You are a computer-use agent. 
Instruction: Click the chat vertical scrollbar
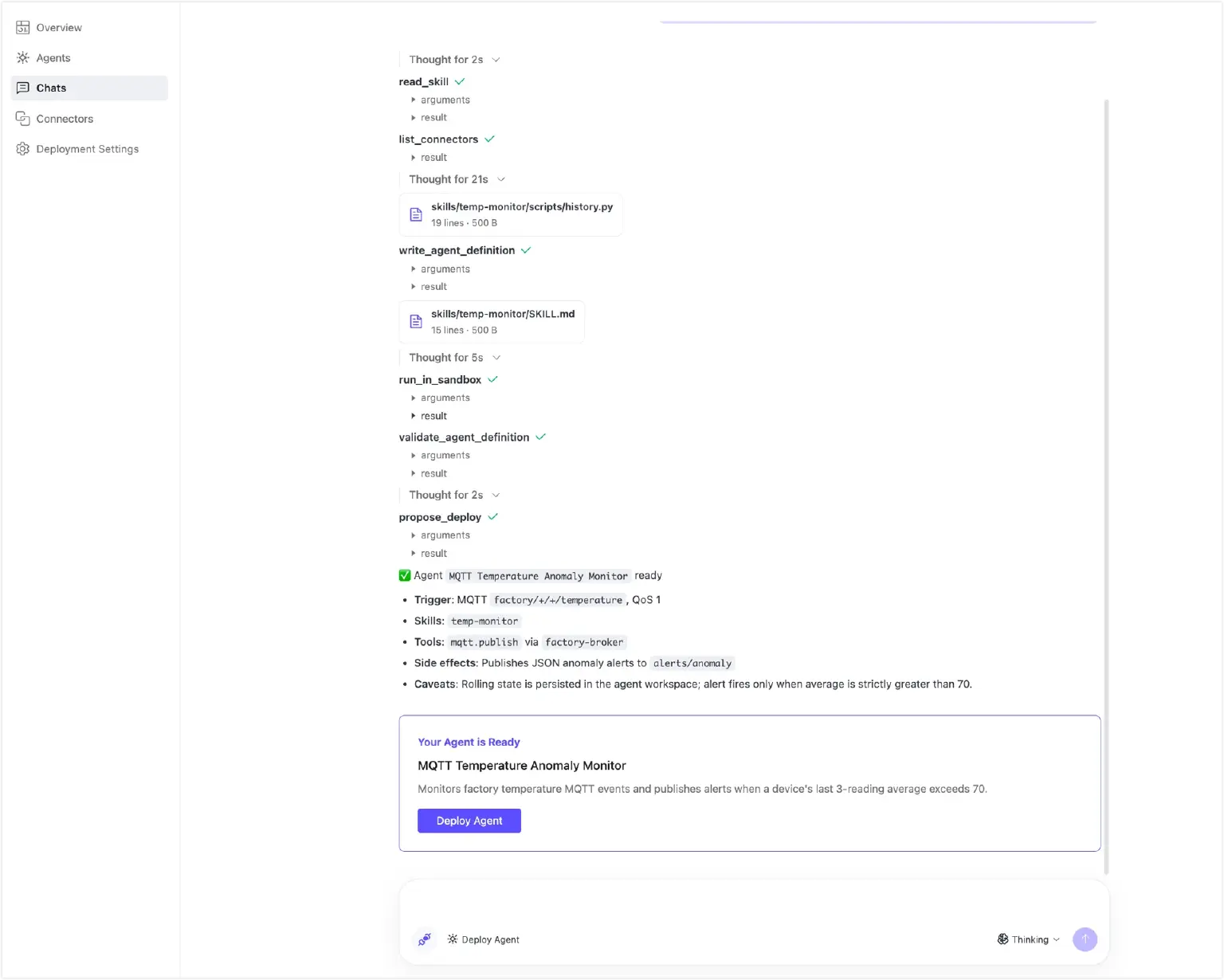pos(1106,486)
